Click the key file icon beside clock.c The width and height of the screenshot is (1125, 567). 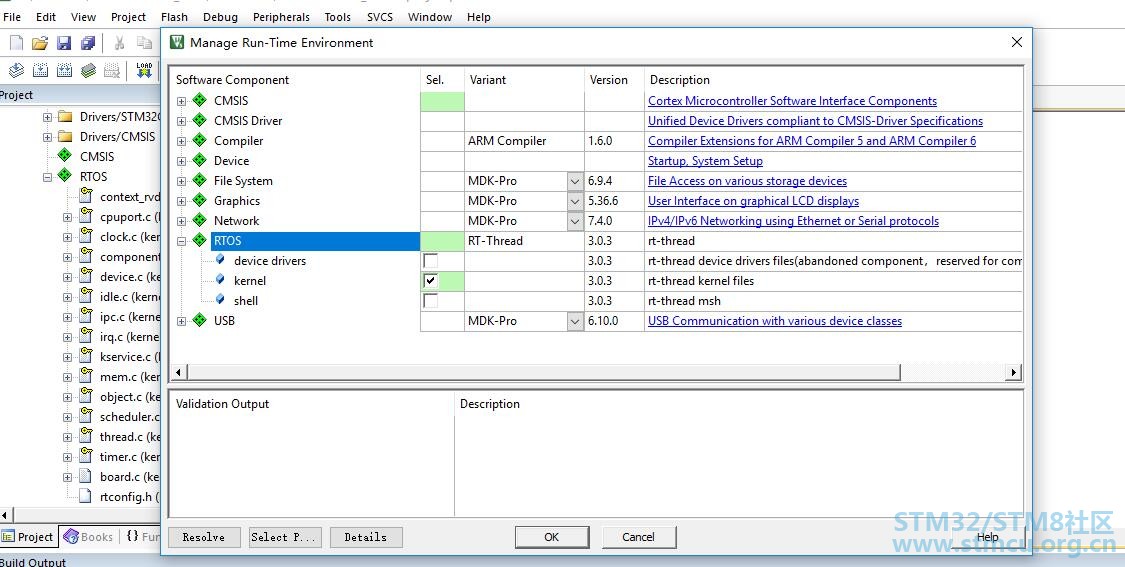(85, 235)
